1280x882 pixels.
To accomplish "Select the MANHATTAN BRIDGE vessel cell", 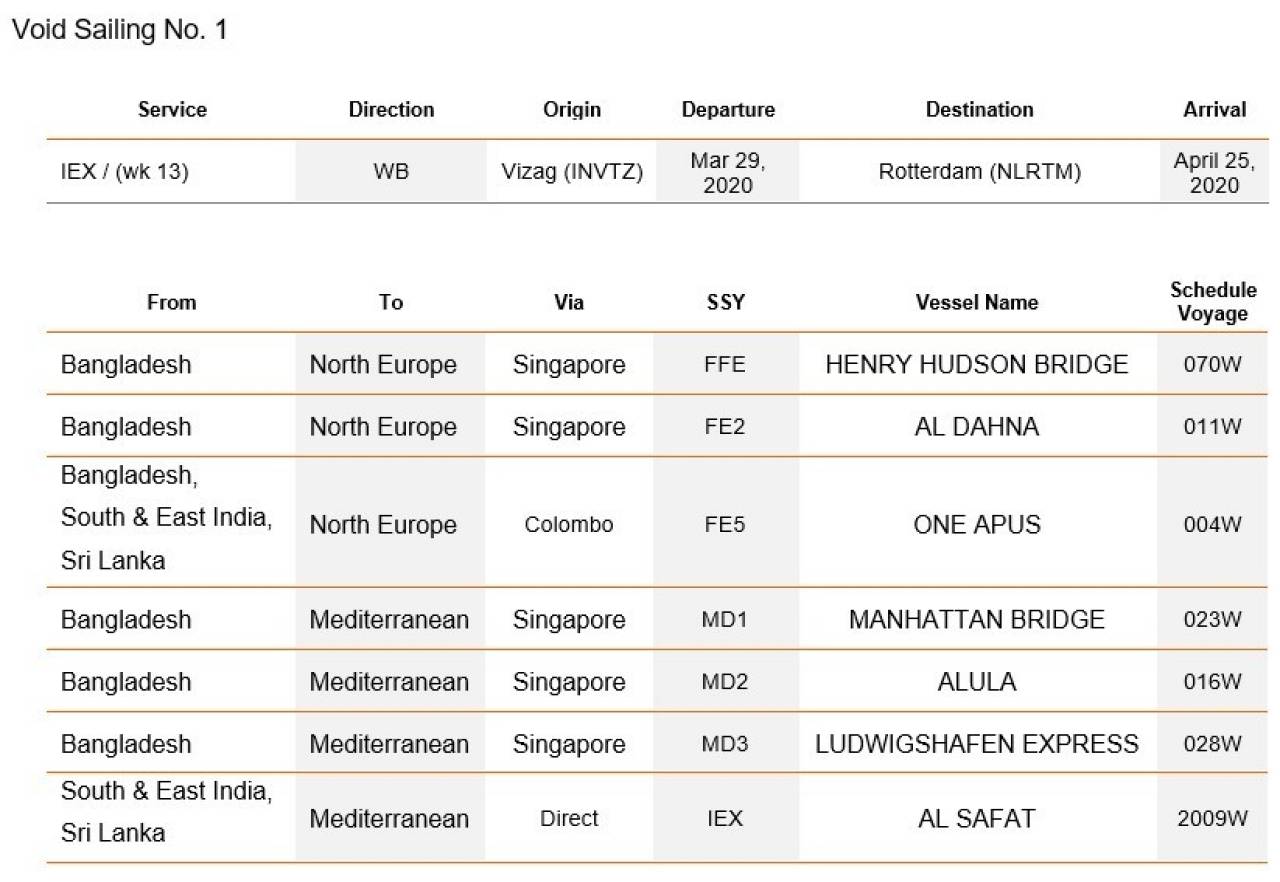I will point(977,620).
